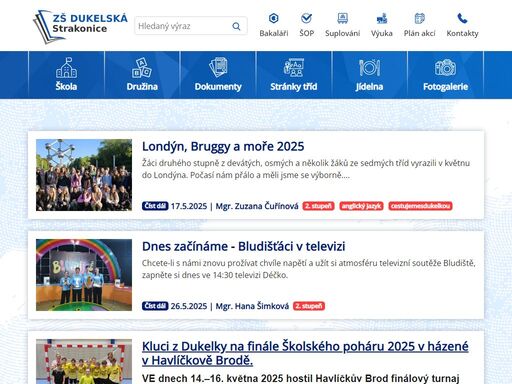Select 2. stupeň tag on Bludišťáci article

click(x=309, y=306)
